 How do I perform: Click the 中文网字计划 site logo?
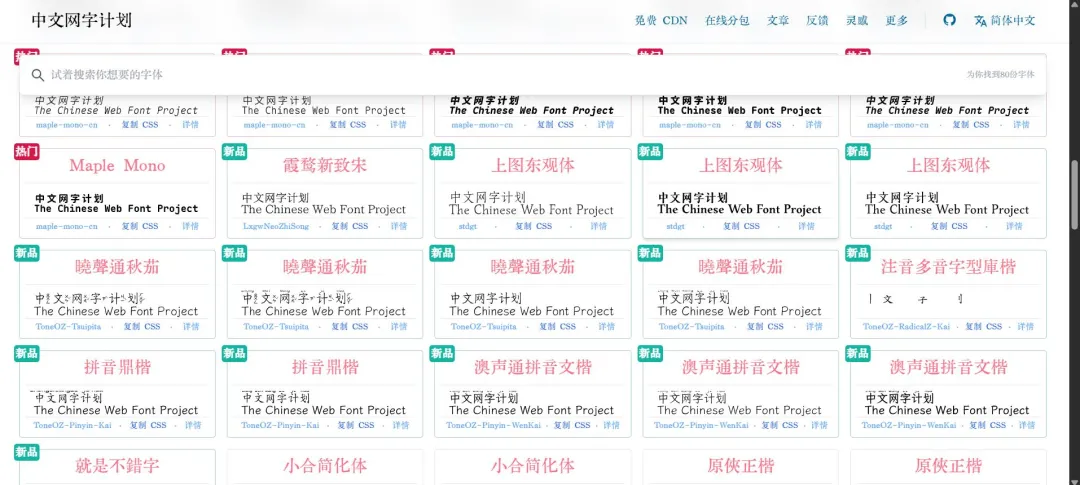[81, 20]
